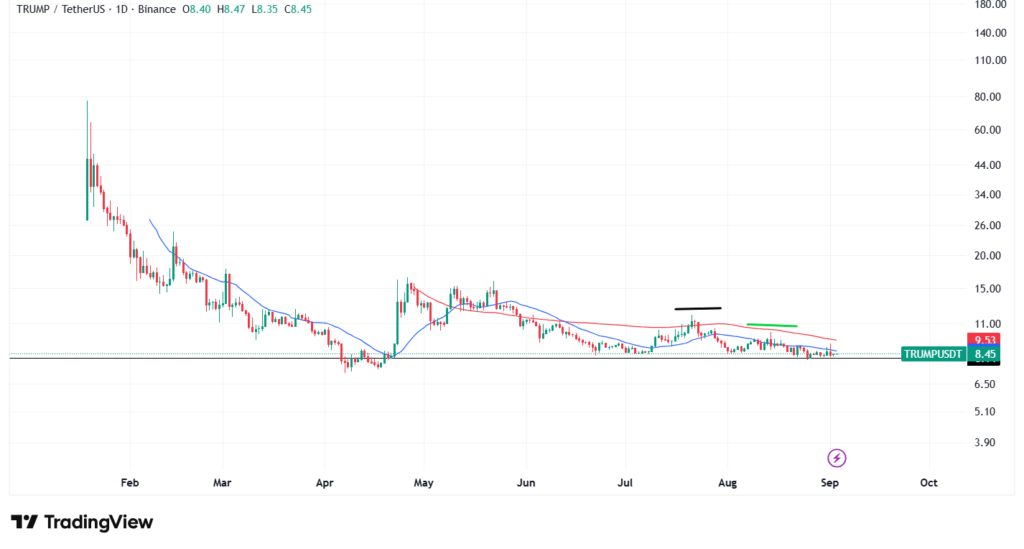Viewport: 1024px width, 549px height.
Task: Click the short green horizontal line drawing
Action: (x=772, y=325)
